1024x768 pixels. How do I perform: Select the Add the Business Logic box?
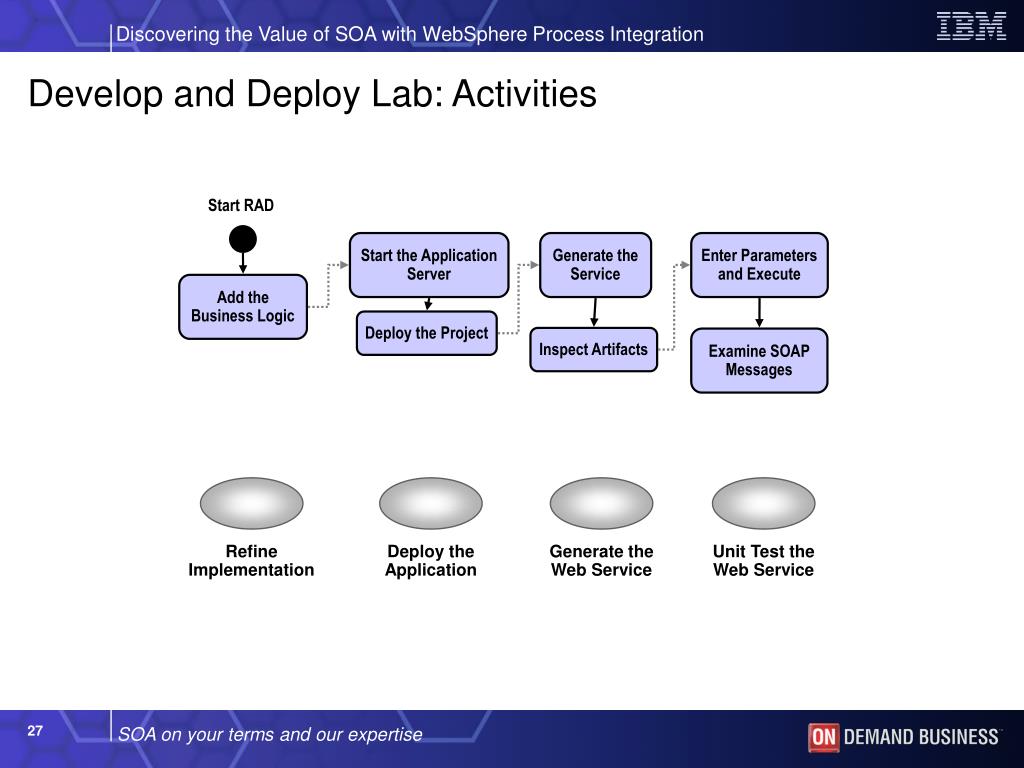tap(243, 307)
